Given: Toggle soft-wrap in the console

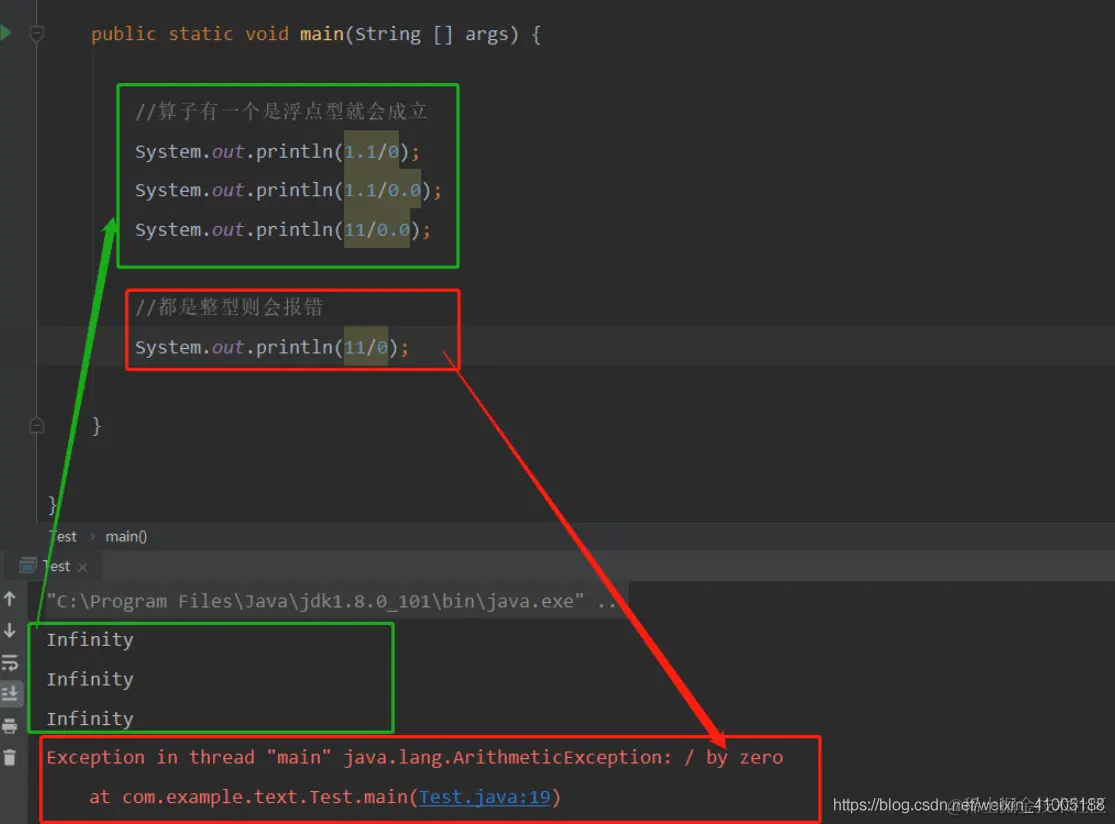Looking at the screenshot, I should pyautogui.click(x=10, y=663).
